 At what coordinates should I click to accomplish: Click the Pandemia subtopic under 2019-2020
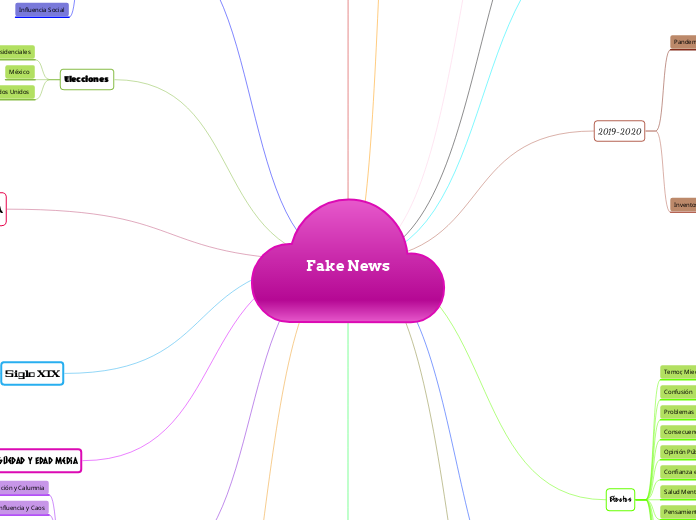click(x=683, y=42)
